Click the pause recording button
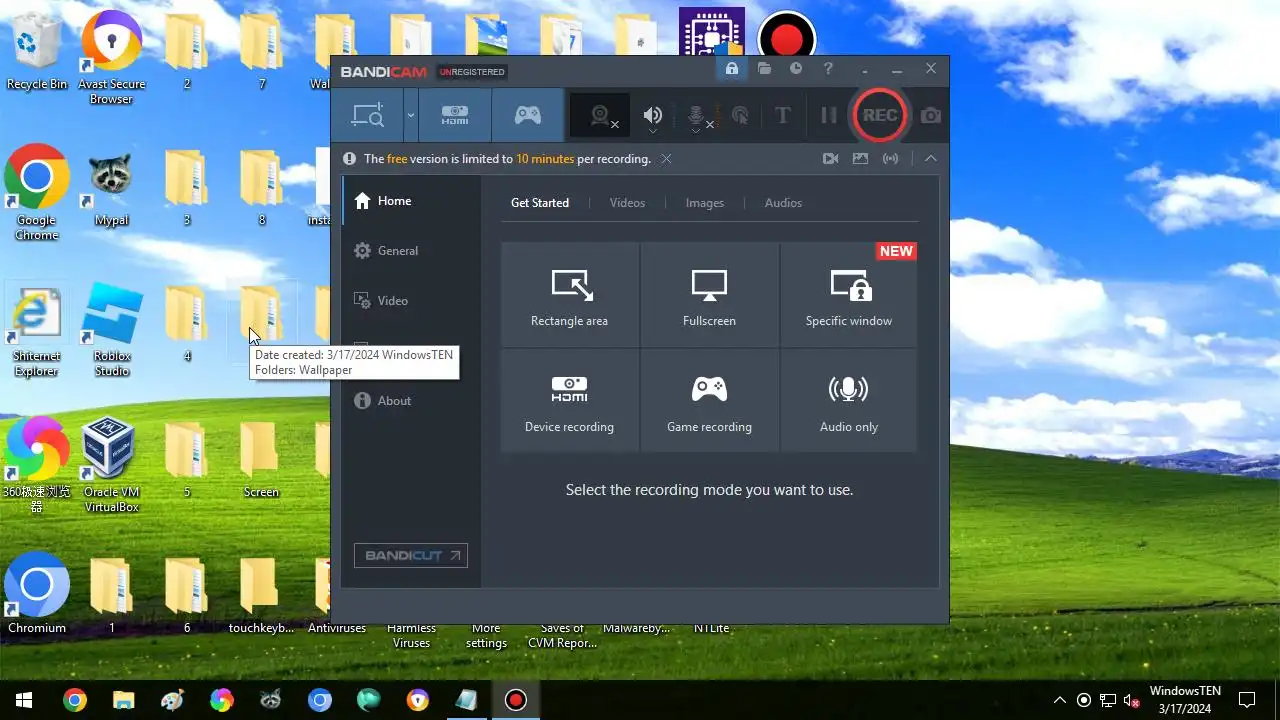 828,115
